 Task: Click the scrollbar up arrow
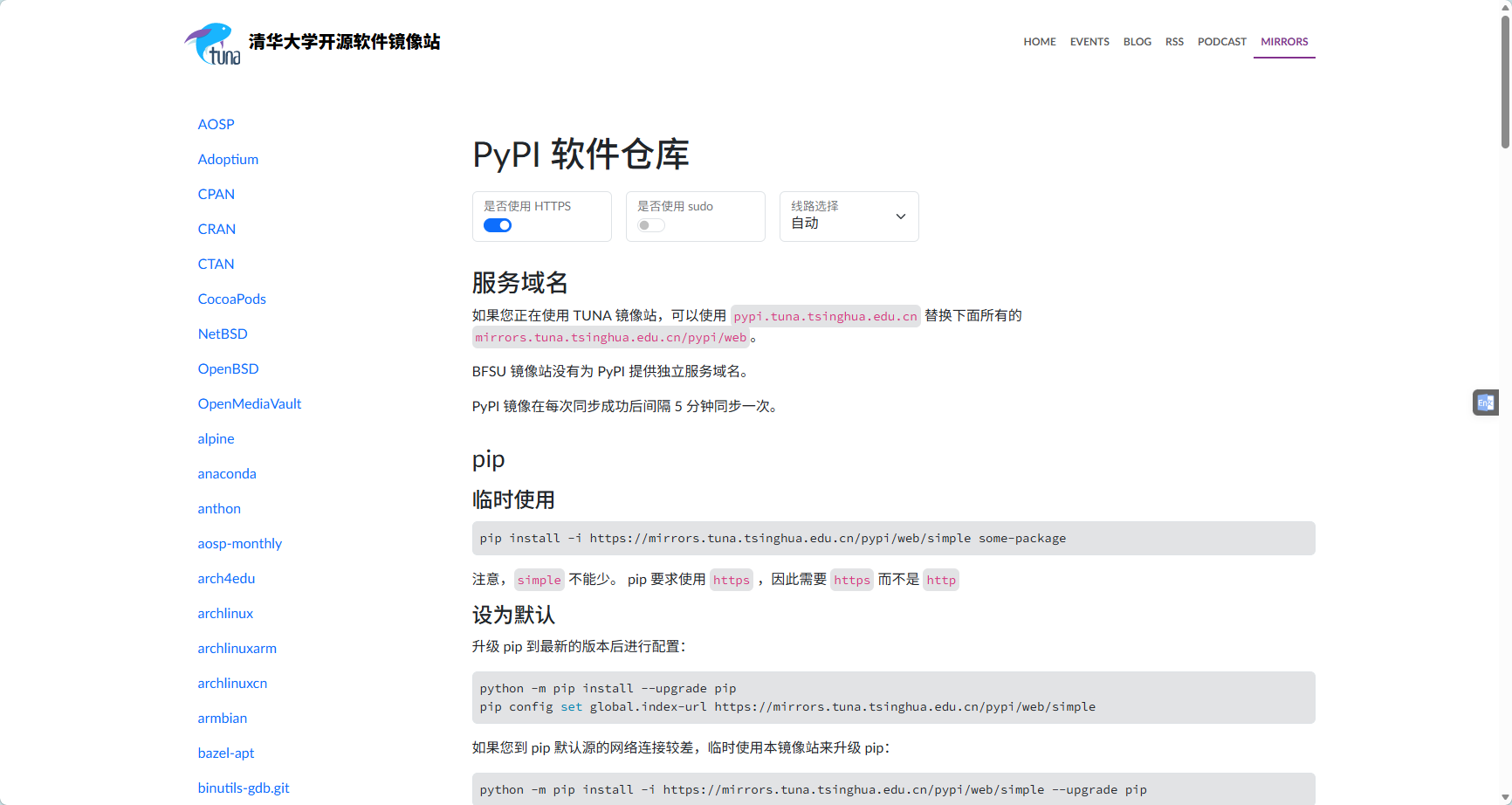(1505, 6)
